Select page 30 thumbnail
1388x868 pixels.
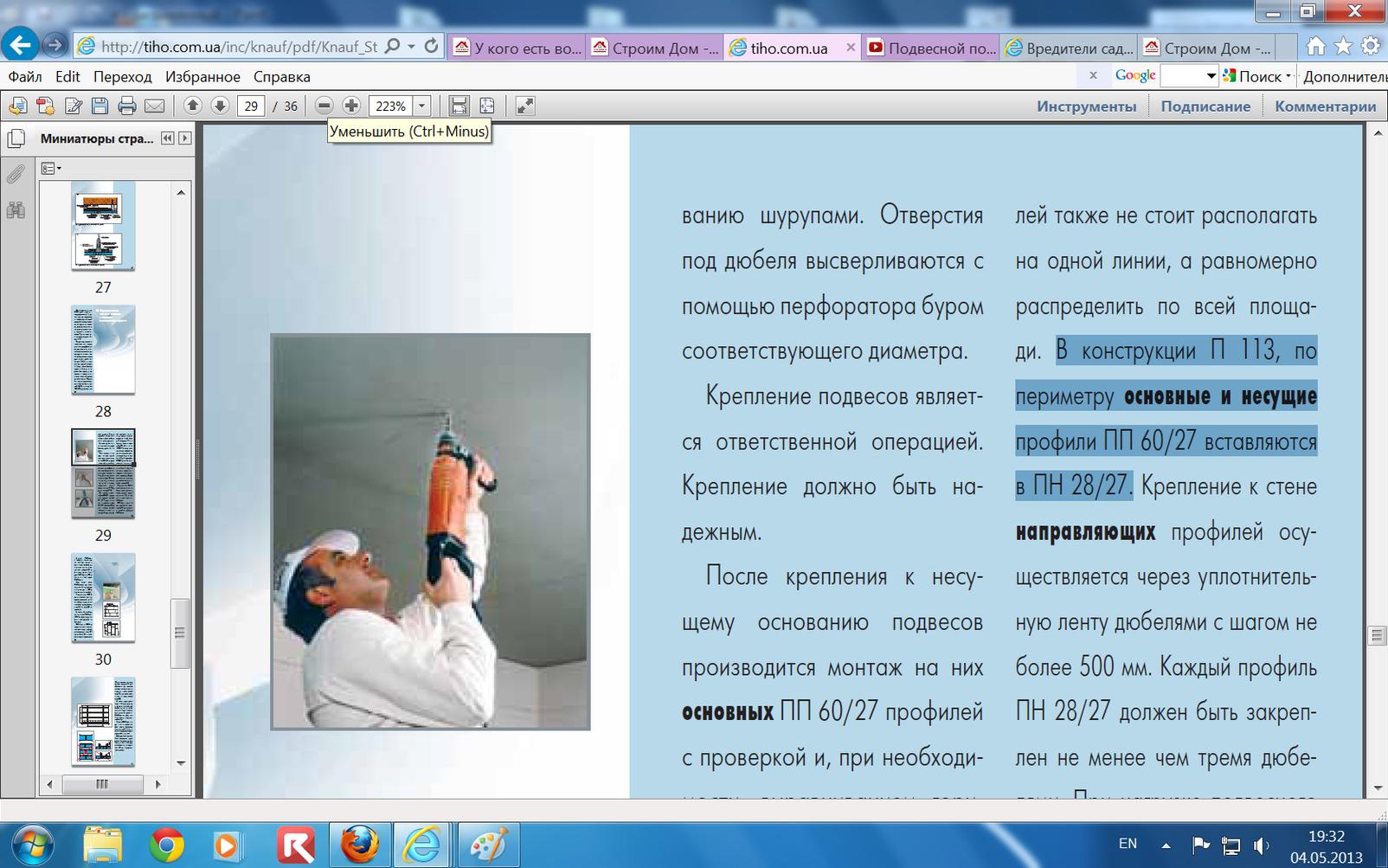[x=103, y=598]
